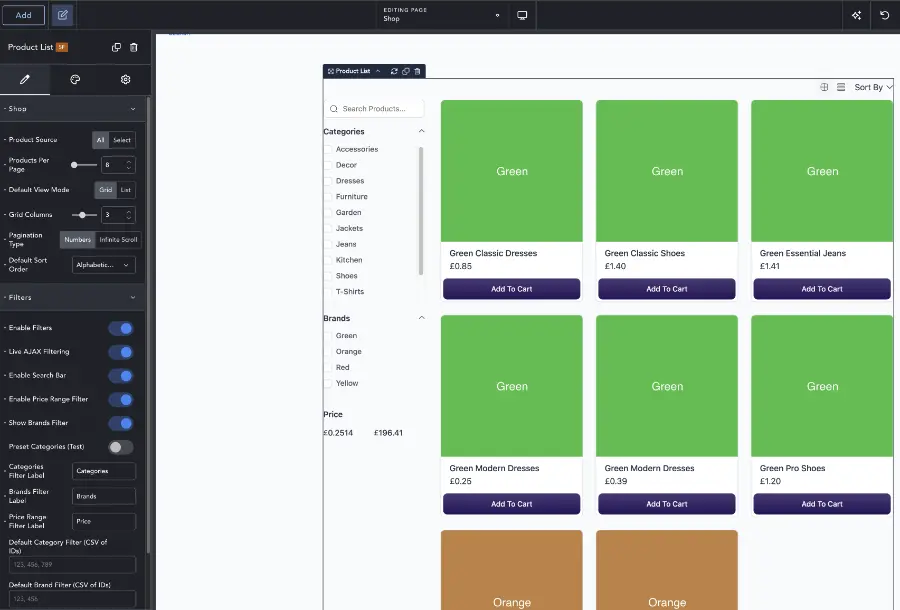
Task: Set Product Source to All
Action: tap(100, 140)
